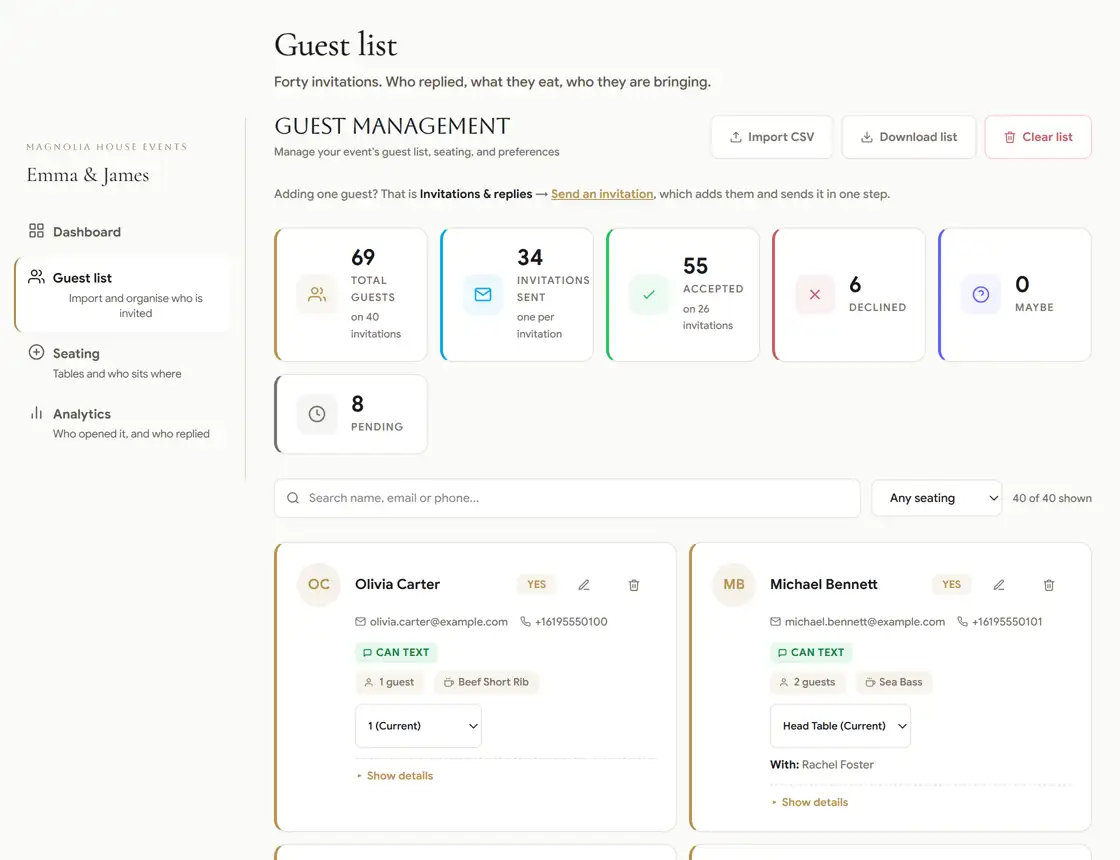Click the CAN TEXT tag for Michael Bennett
1120x860 pixels.
point(811,652)
